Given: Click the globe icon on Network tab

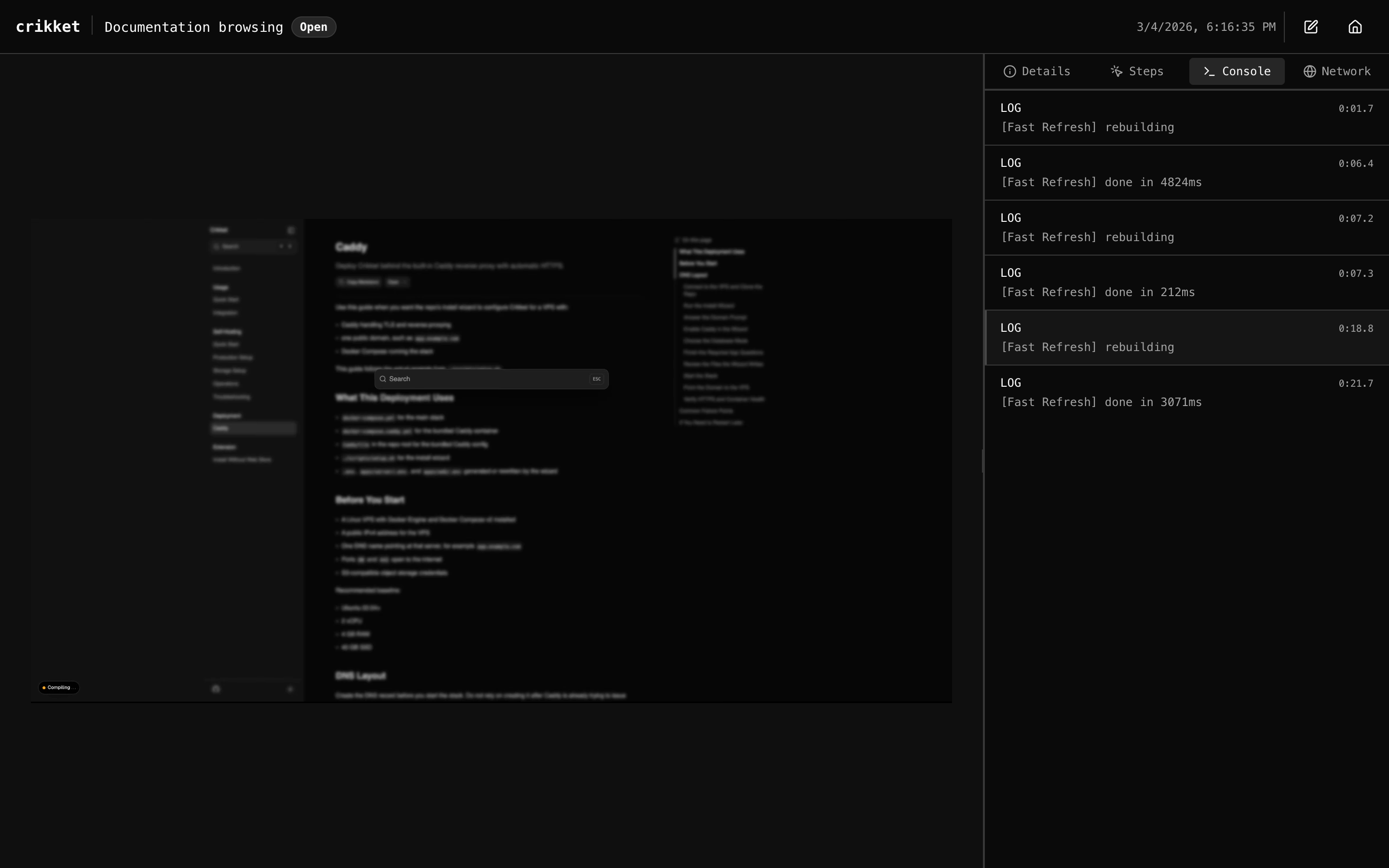Looking at the screenshot, I should (x=1309, y=71).
